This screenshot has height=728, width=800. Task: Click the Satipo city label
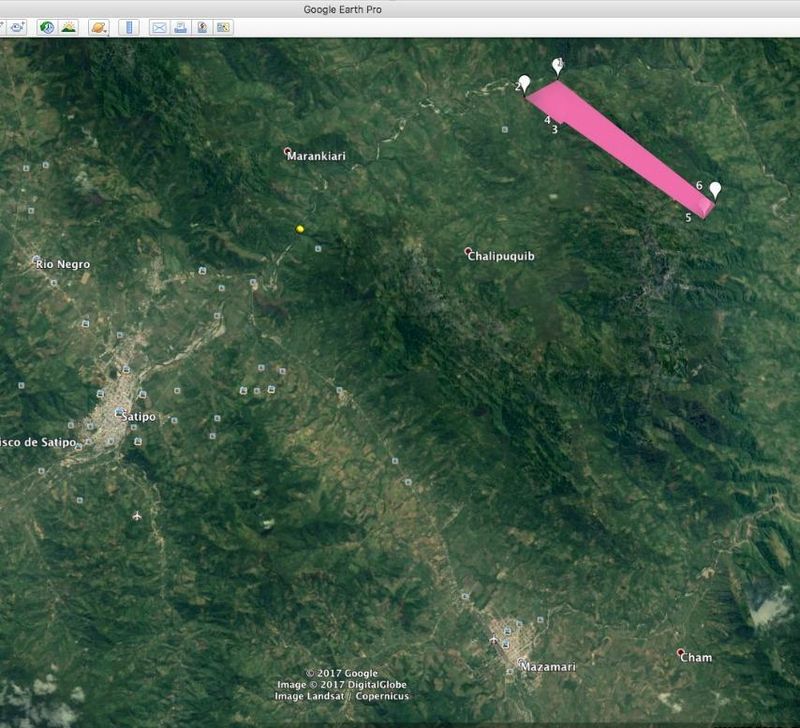point(138,417)
